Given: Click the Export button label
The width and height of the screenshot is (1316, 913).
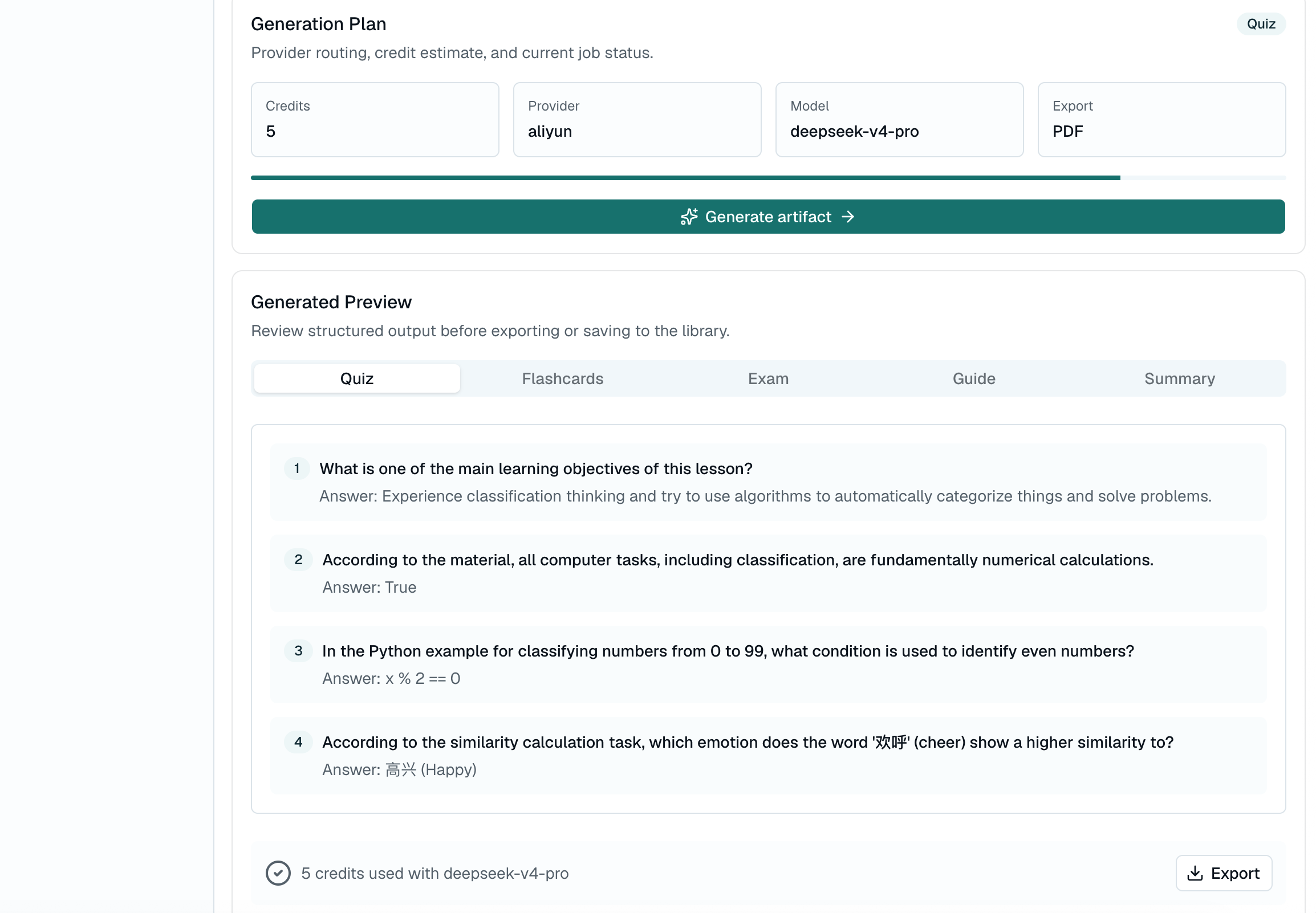Looking at the screenshot, I should (x=1236, y=873).
